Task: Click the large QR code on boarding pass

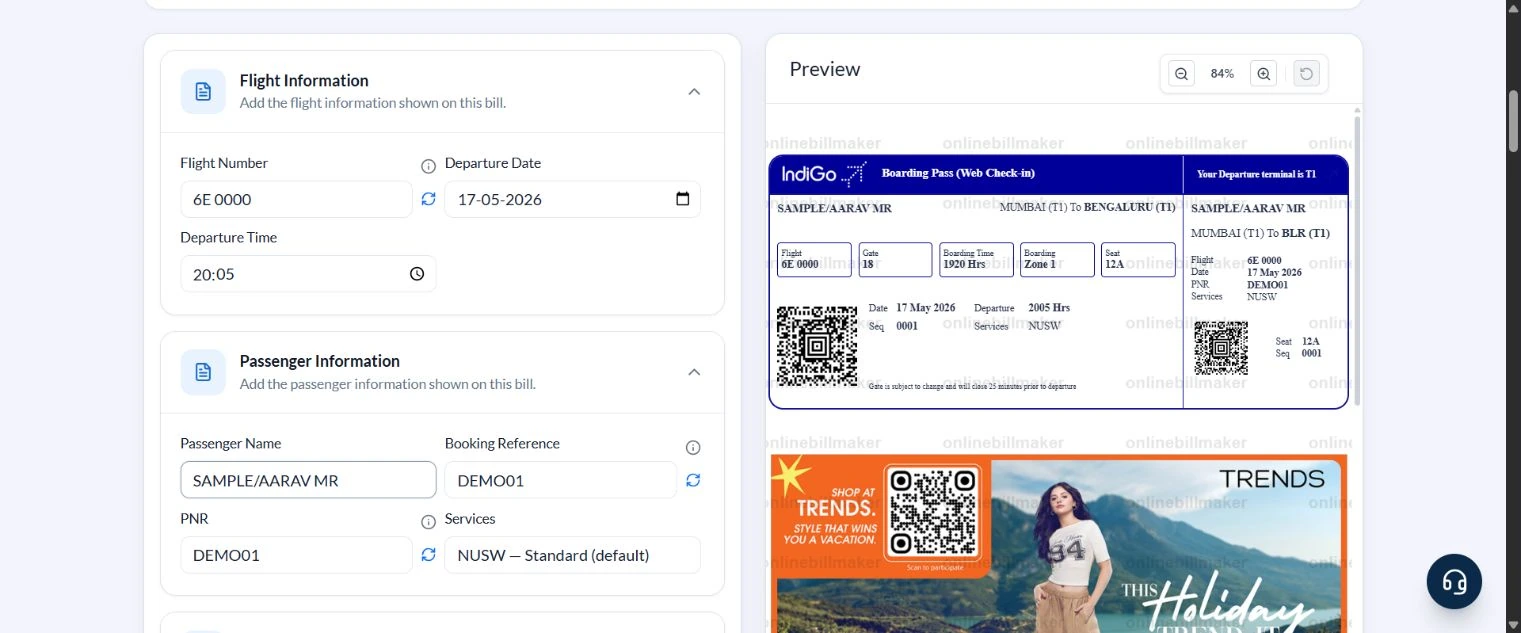Action: coord(817,346)
